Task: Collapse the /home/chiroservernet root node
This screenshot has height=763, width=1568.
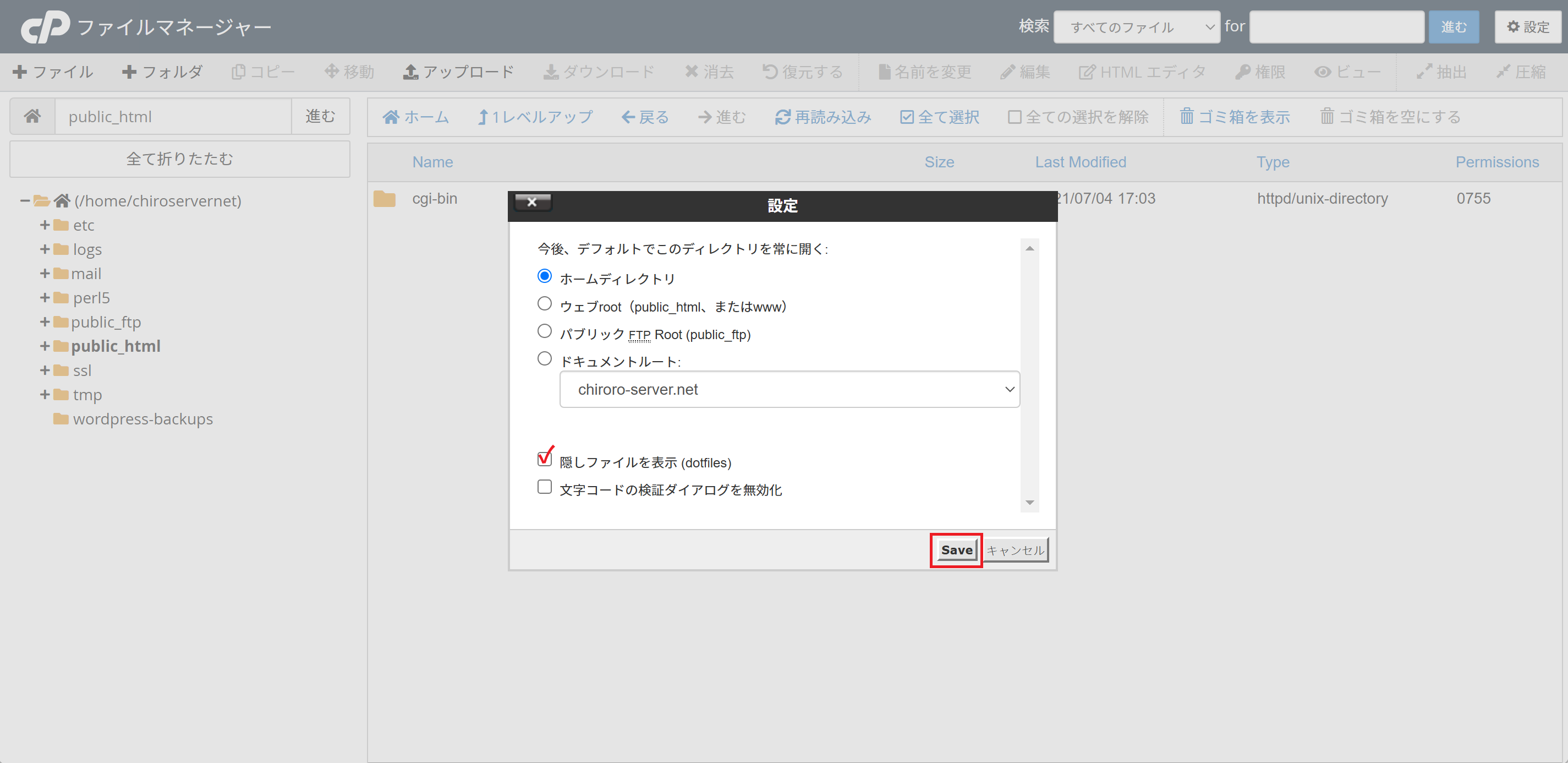Action: click(x=25, y=200)
